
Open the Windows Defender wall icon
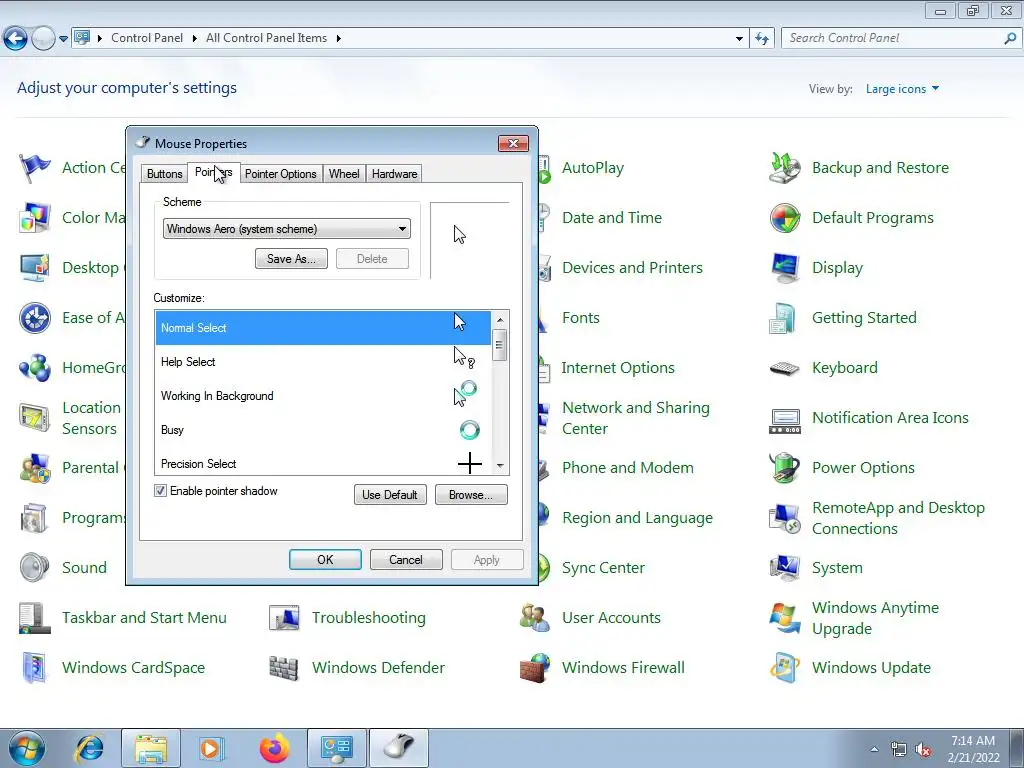[284, 668]
